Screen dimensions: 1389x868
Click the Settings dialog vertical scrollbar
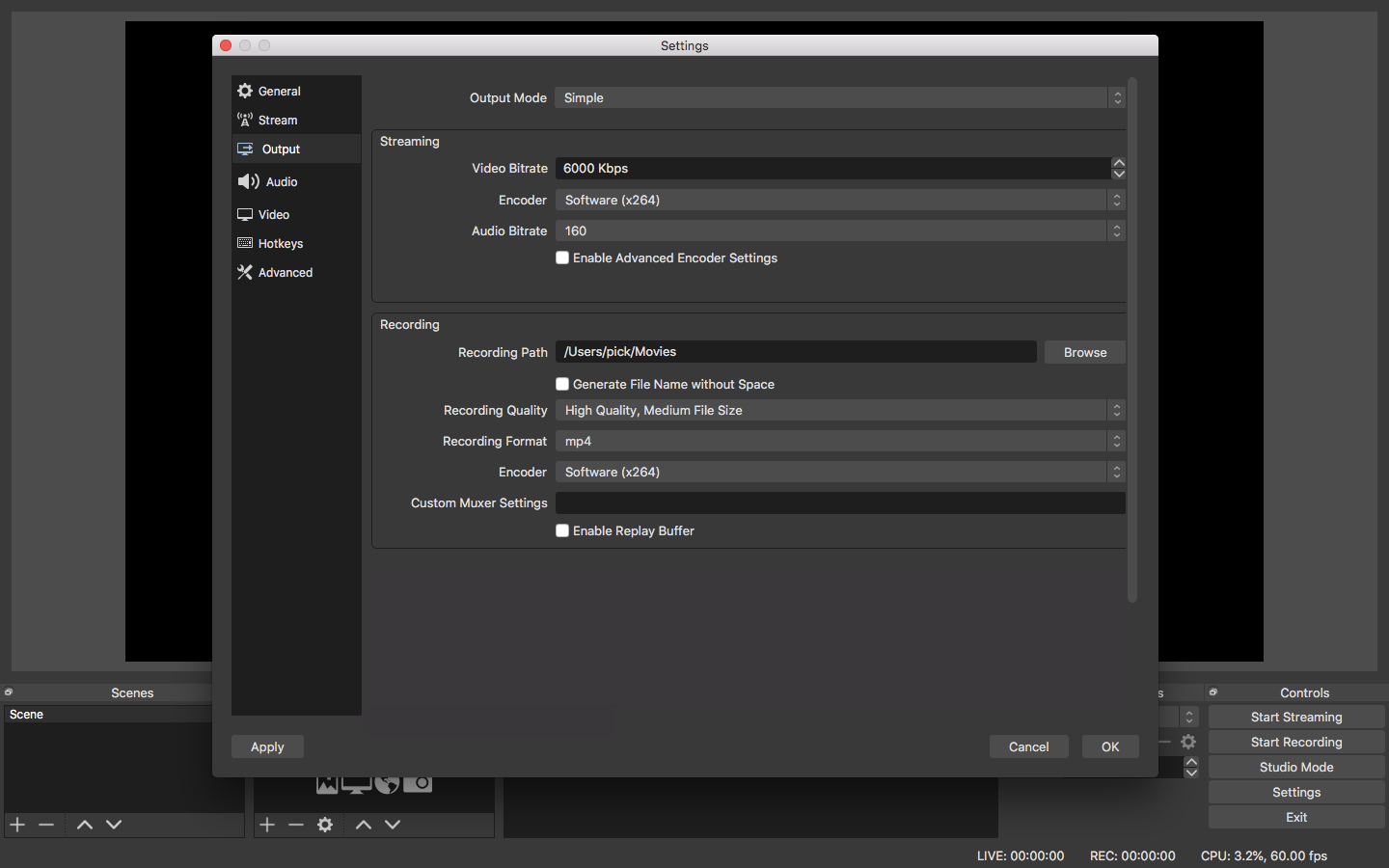(x=1132, y=339)
